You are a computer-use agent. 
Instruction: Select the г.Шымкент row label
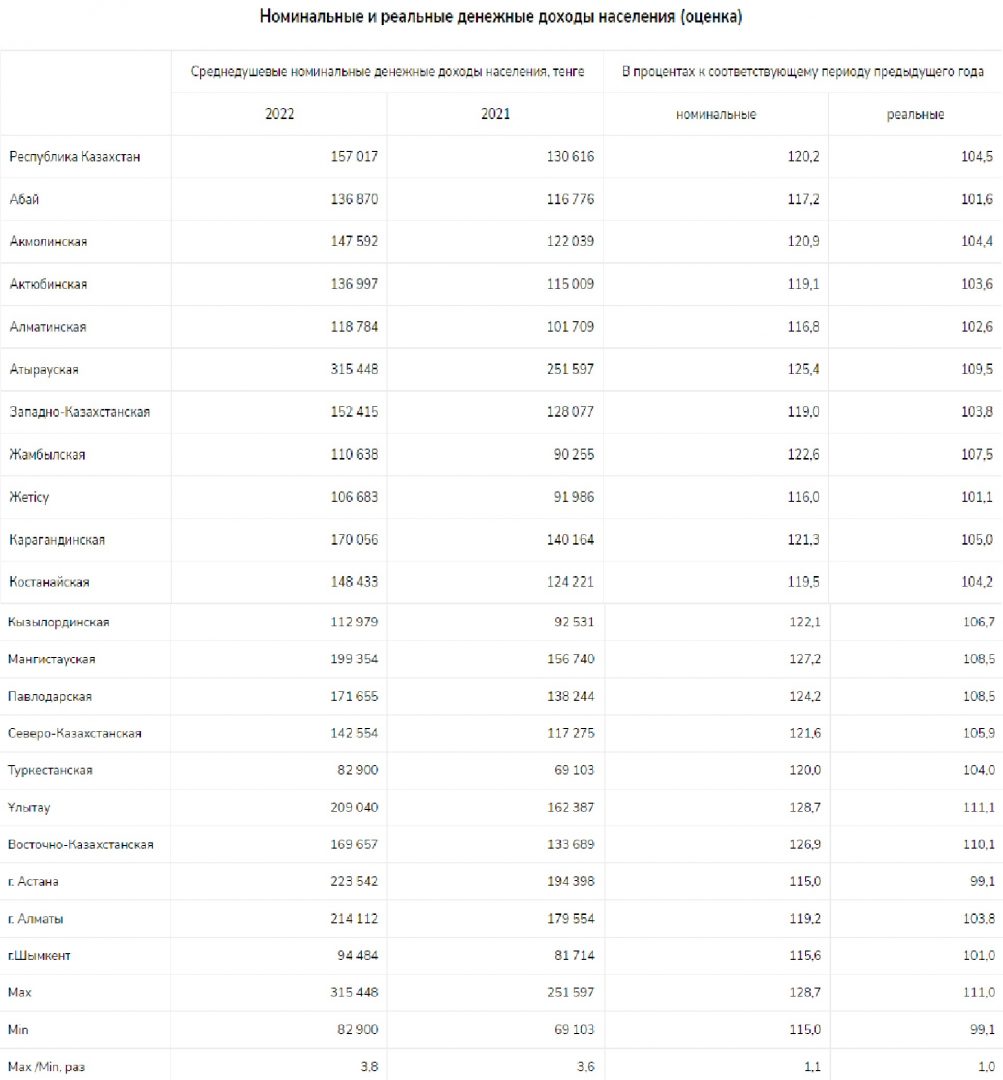(39, 956)
